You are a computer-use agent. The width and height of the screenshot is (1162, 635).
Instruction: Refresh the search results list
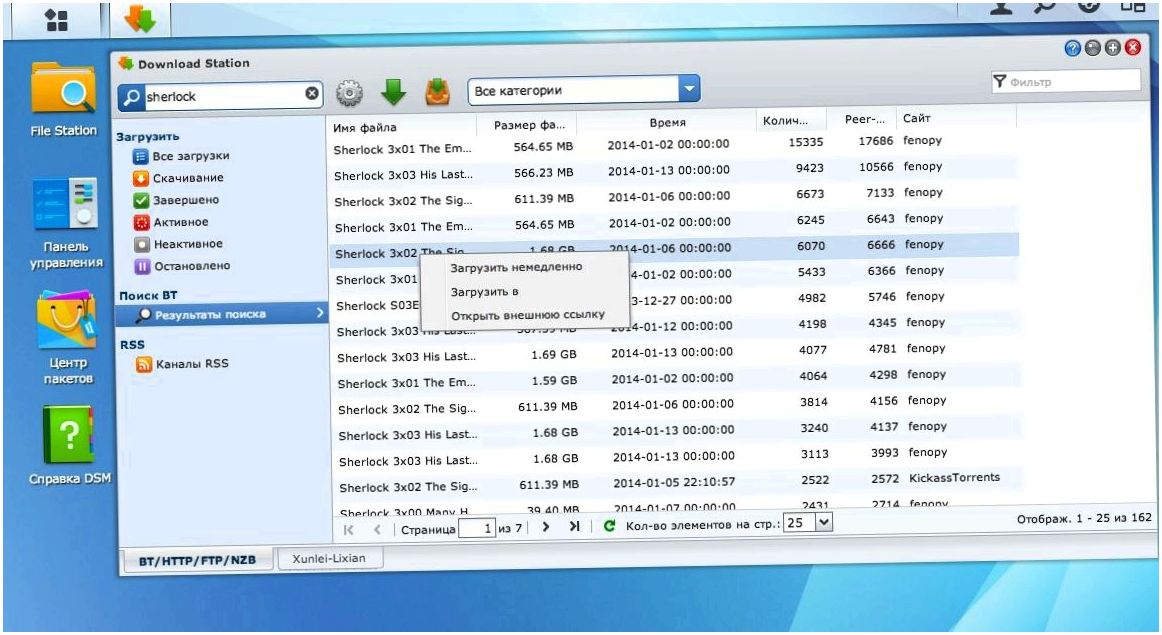[x=609, y=525]
